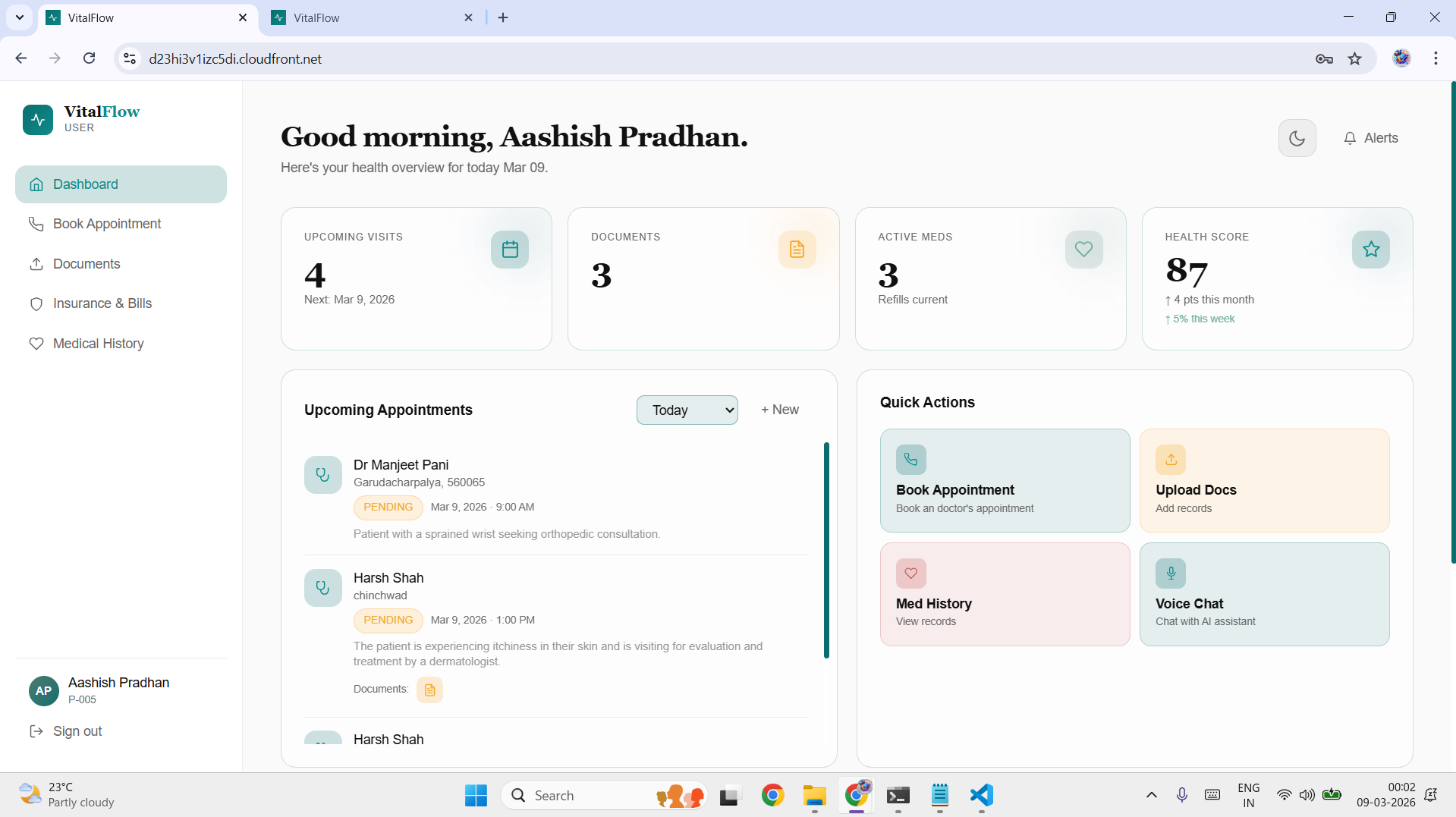Open File Explorer from taskbar
Image resolution: width=1456 pixels, height=817 pixels.
[x=815, y=795]
